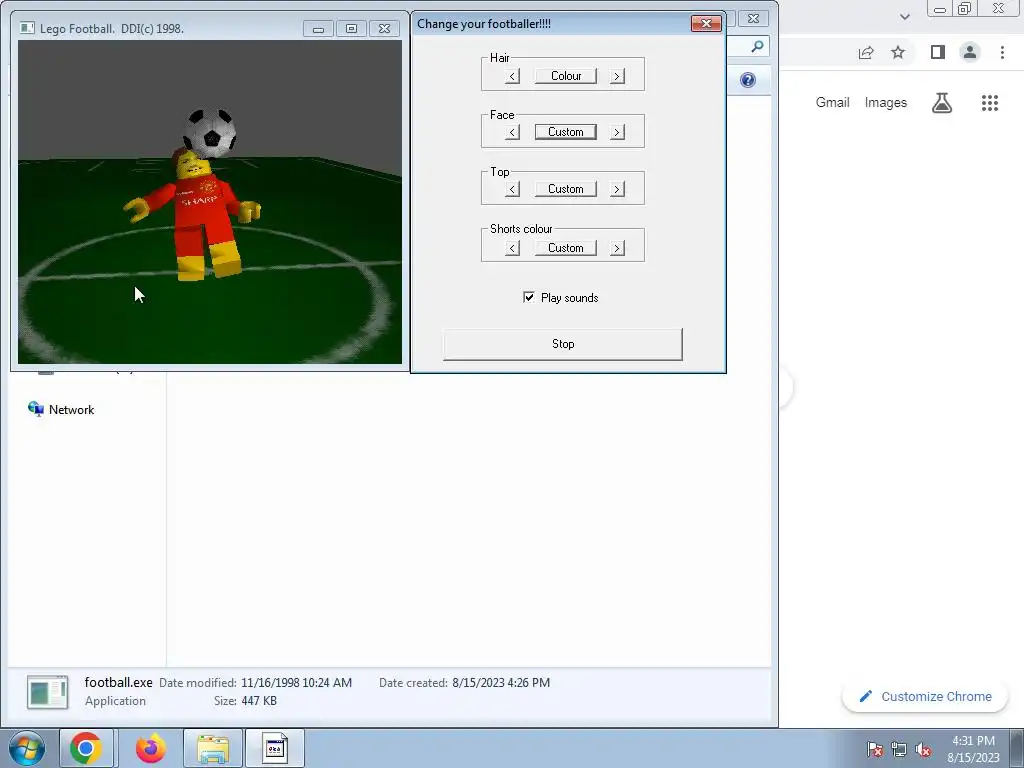The image size is (1024, 768).
Task: Click the previous Top arrow button
Action: (x=513, y=189)
